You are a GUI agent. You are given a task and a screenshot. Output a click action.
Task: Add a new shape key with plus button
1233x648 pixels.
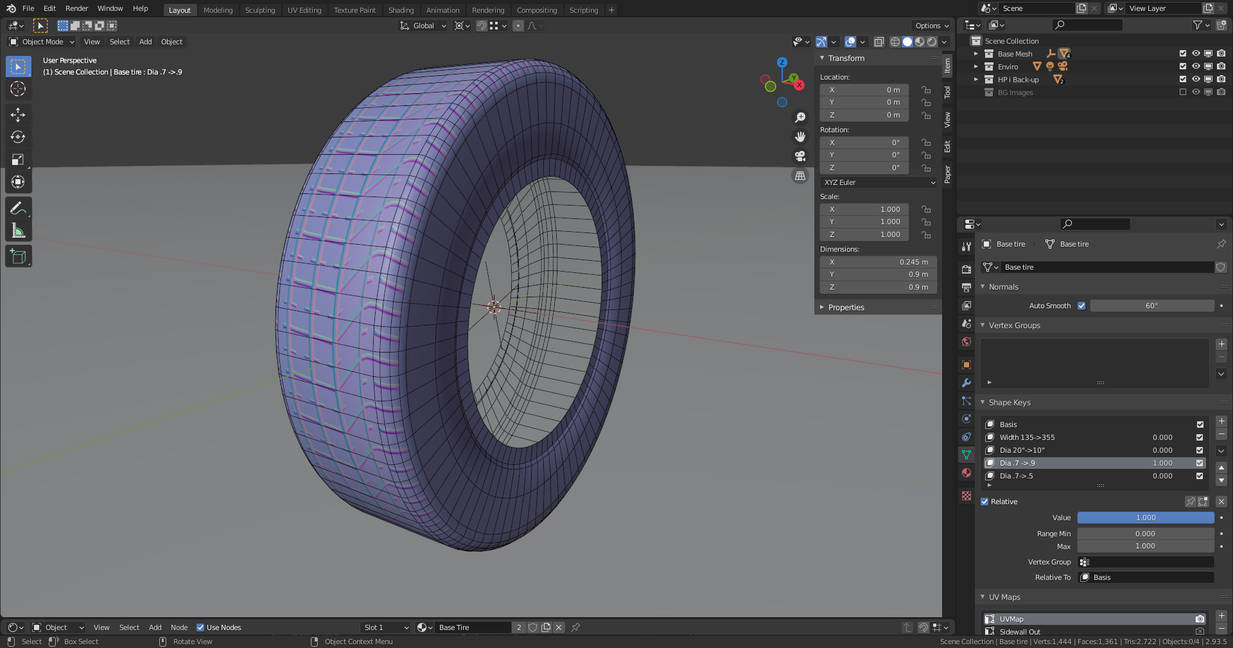coord(1221,422)
